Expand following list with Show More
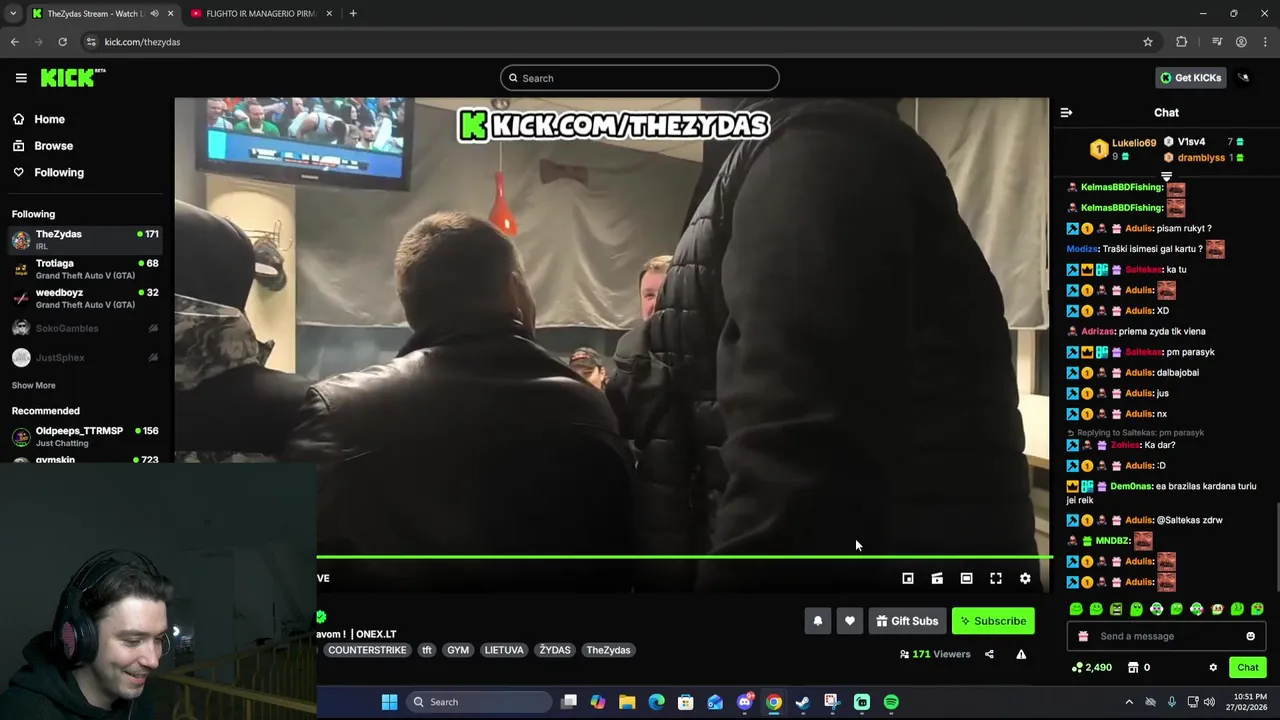Image resolution: width=1280 pixels, height=720 pixels. click(33, 385)
